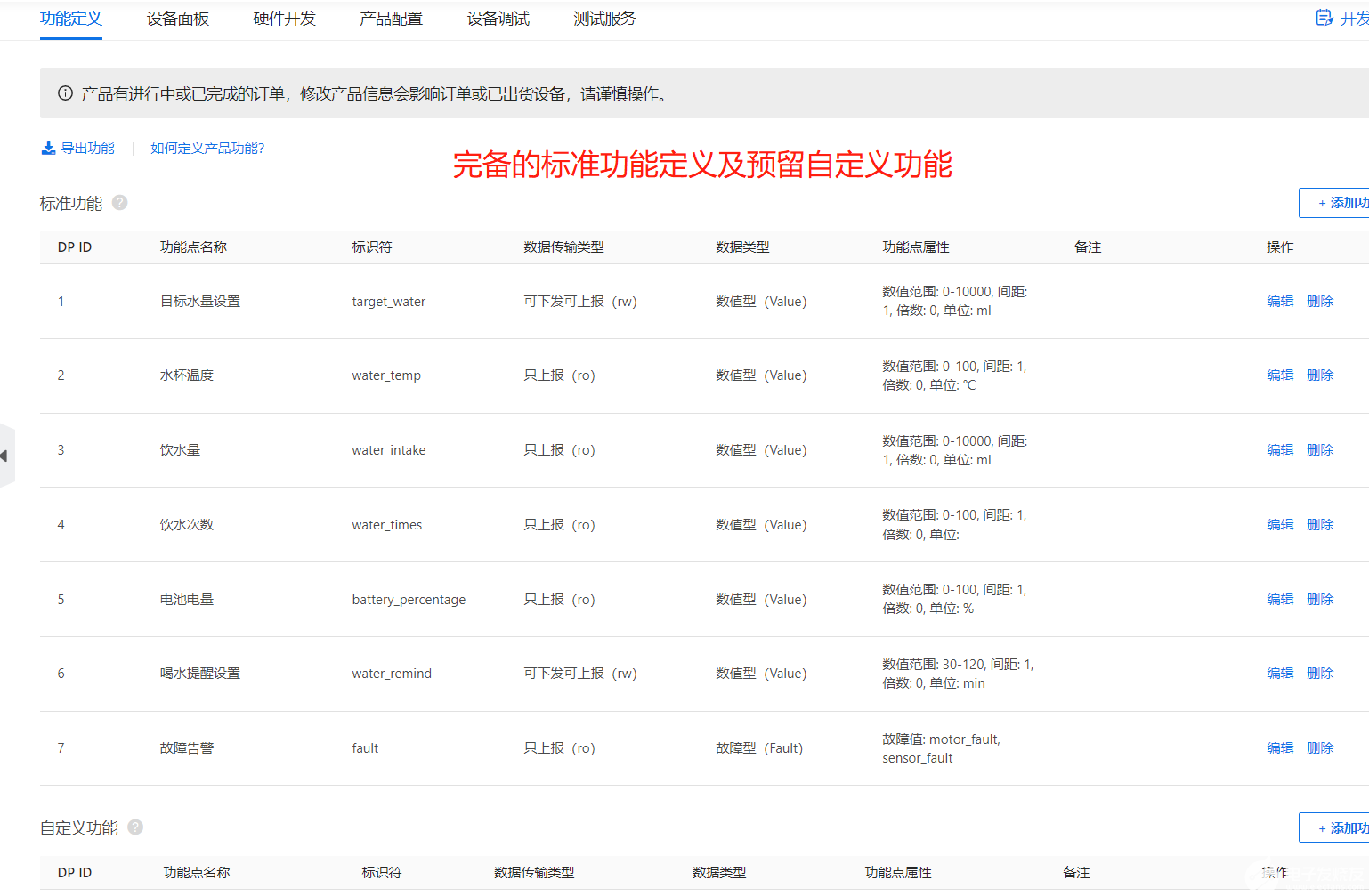The height and width of the screenshot is (896, 1369).
Task: Click the 故障告警 function name
Action: point(187,748)
